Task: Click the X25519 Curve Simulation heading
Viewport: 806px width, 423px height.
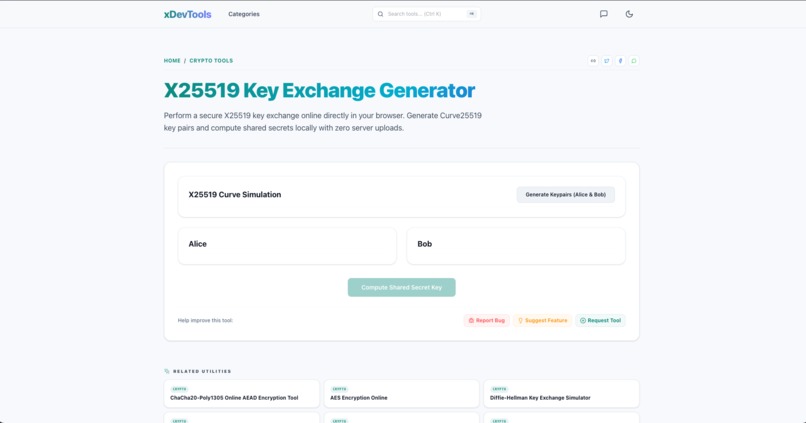Action: click(x=234, y=195)
